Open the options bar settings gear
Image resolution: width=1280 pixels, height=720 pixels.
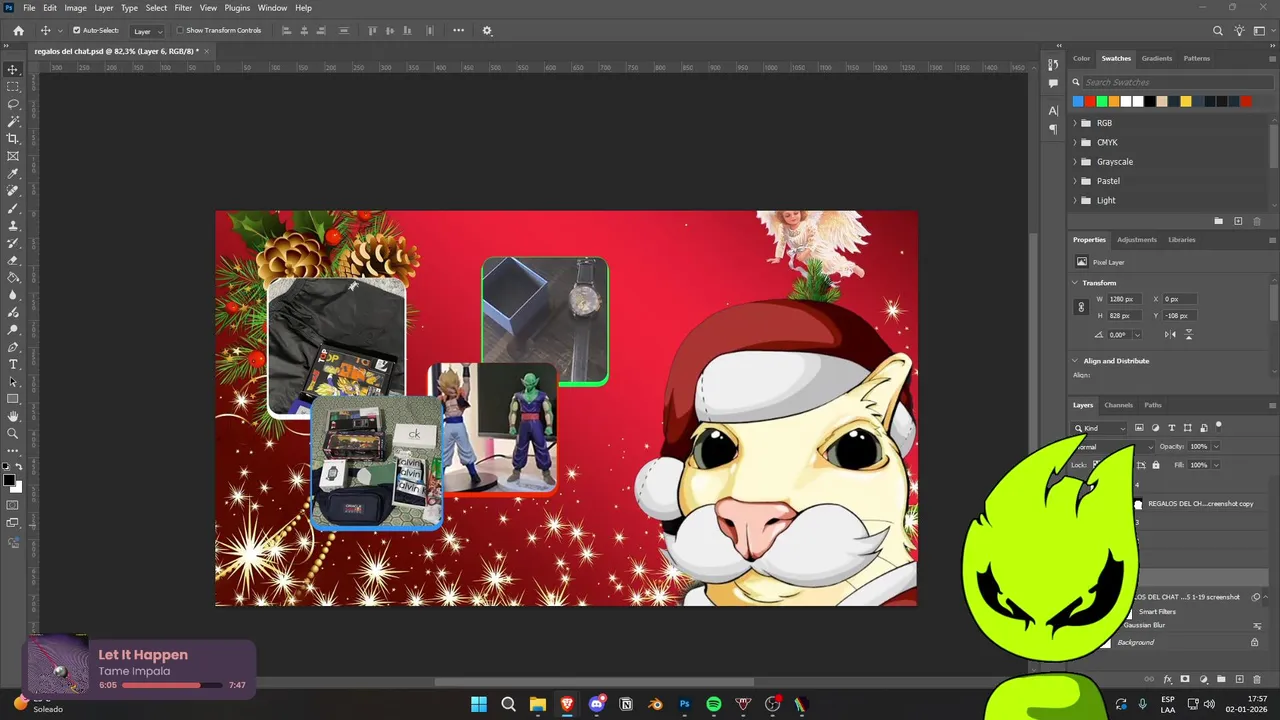tap(487, 31)
